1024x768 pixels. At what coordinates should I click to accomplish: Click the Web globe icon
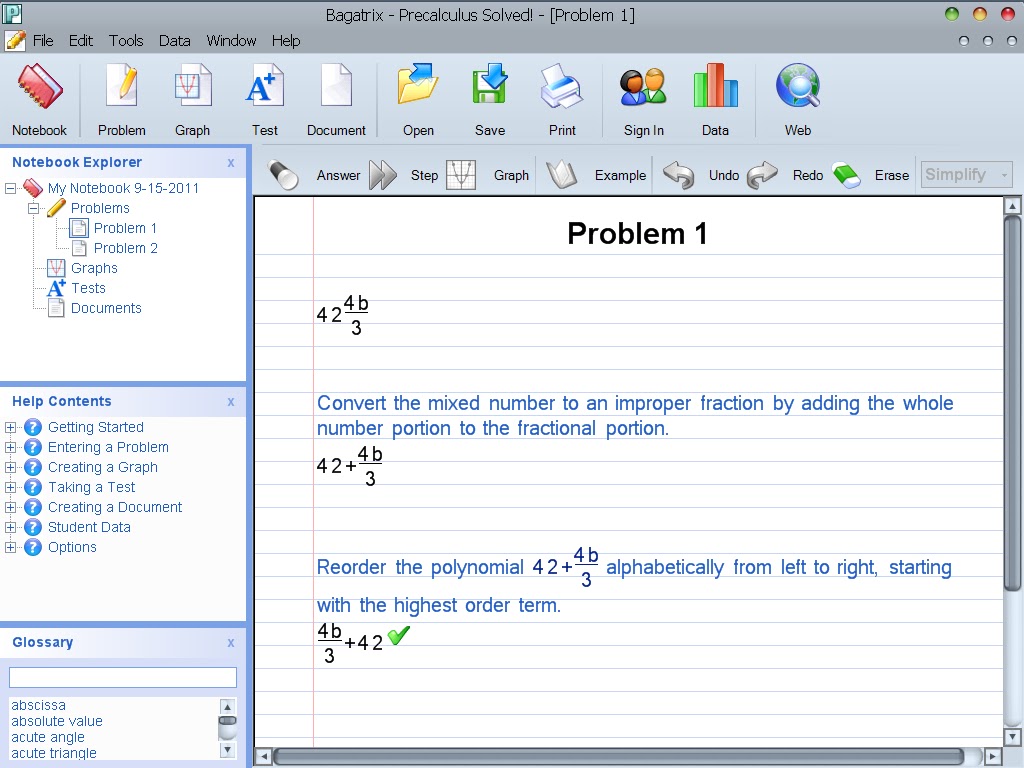click(x=798, y=86)
